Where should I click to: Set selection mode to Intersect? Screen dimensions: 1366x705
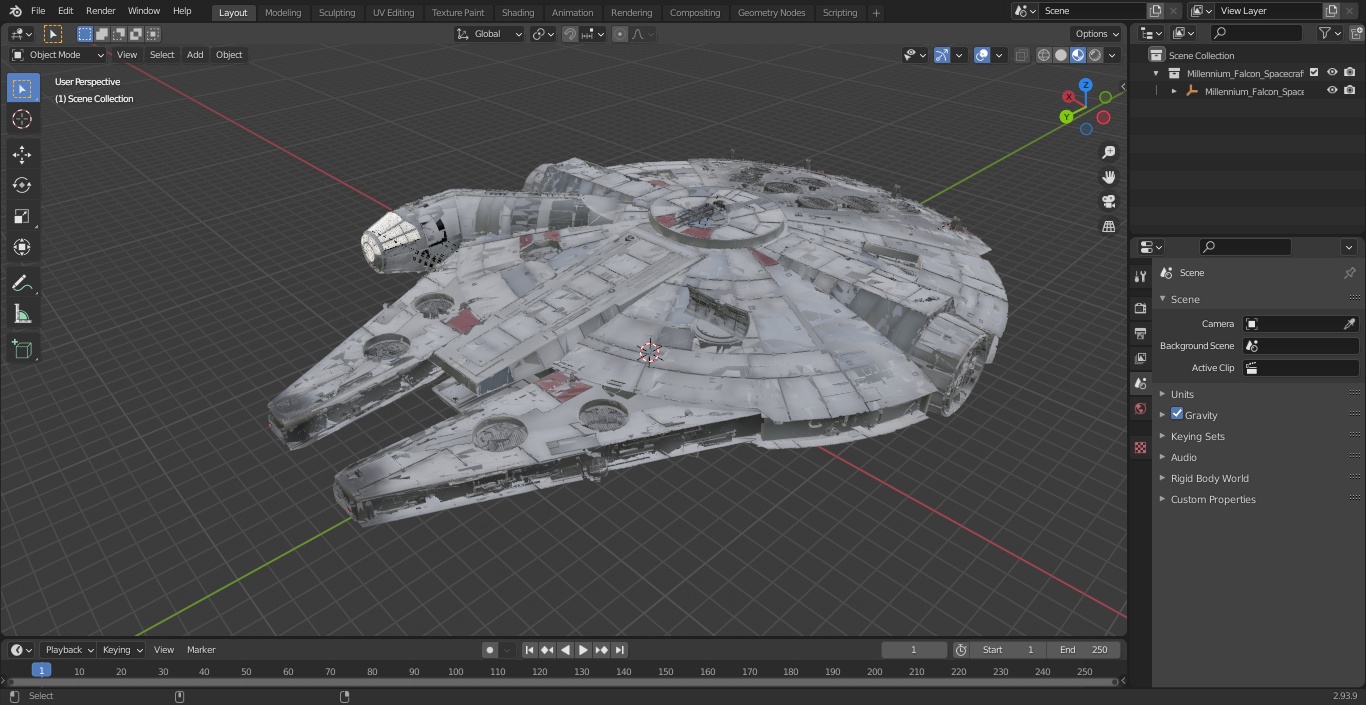pos(153,34)
